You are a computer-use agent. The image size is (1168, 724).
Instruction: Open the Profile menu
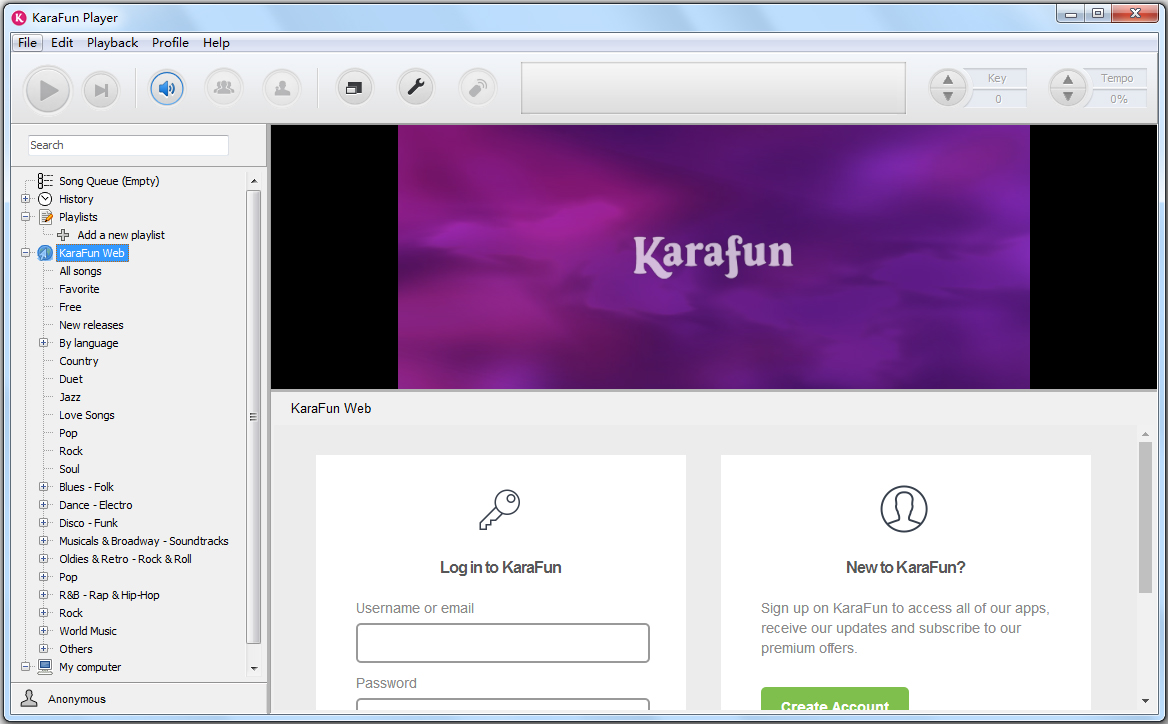coord(170,42)
